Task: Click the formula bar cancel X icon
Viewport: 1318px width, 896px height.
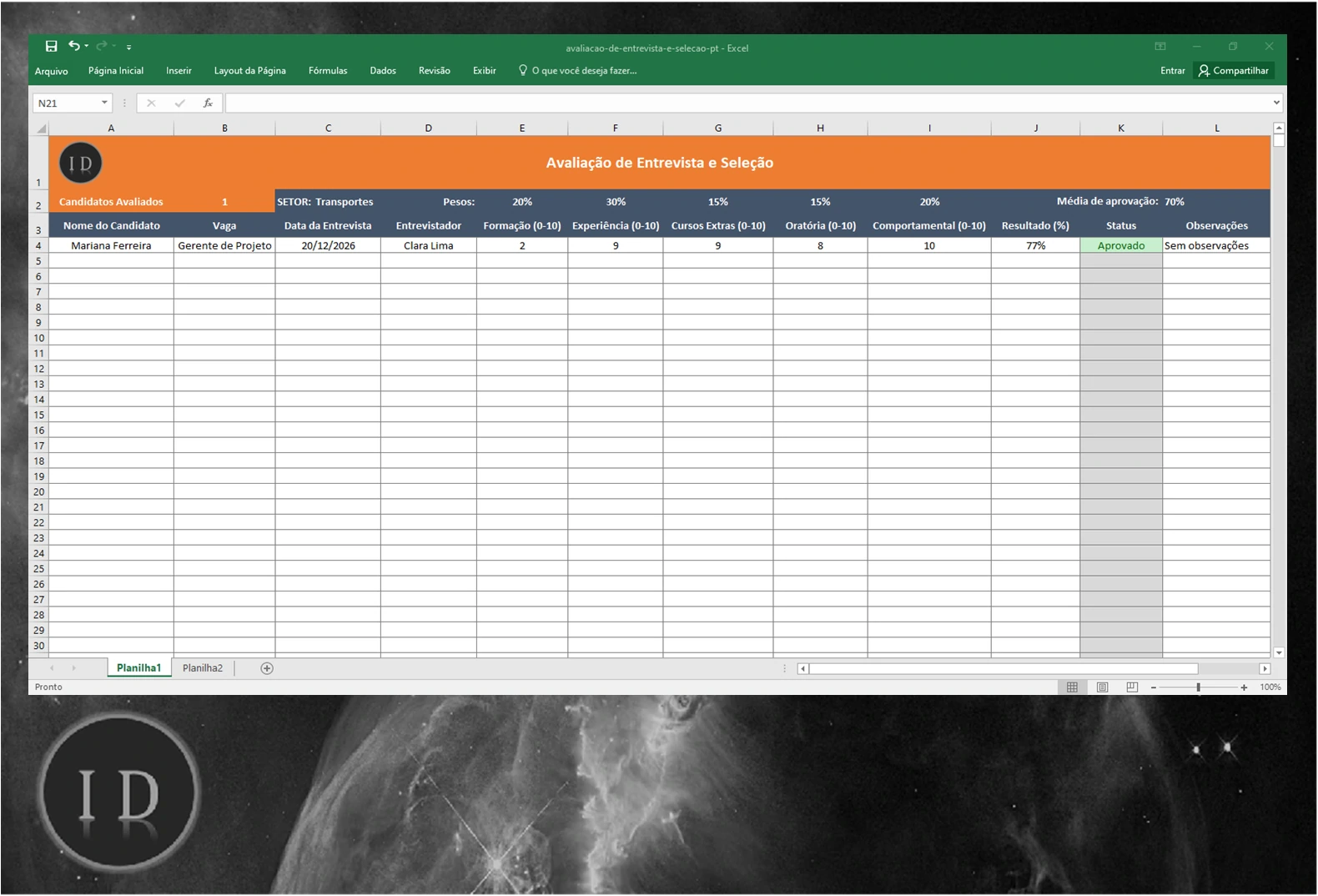Action: (151, 103)
